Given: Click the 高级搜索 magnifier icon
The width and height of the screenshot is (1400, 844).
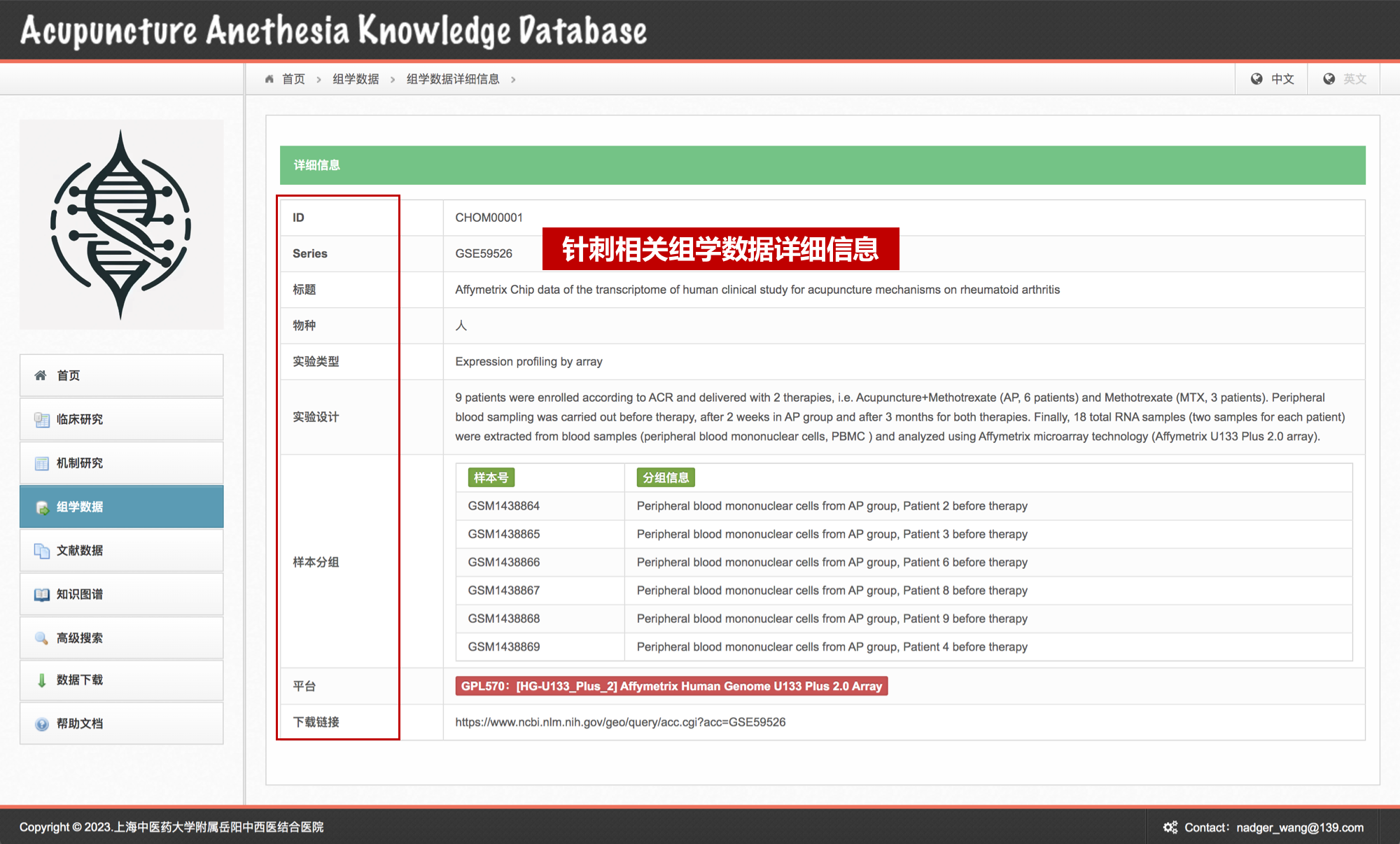Looking at the screenshot, I should (41, 638).
